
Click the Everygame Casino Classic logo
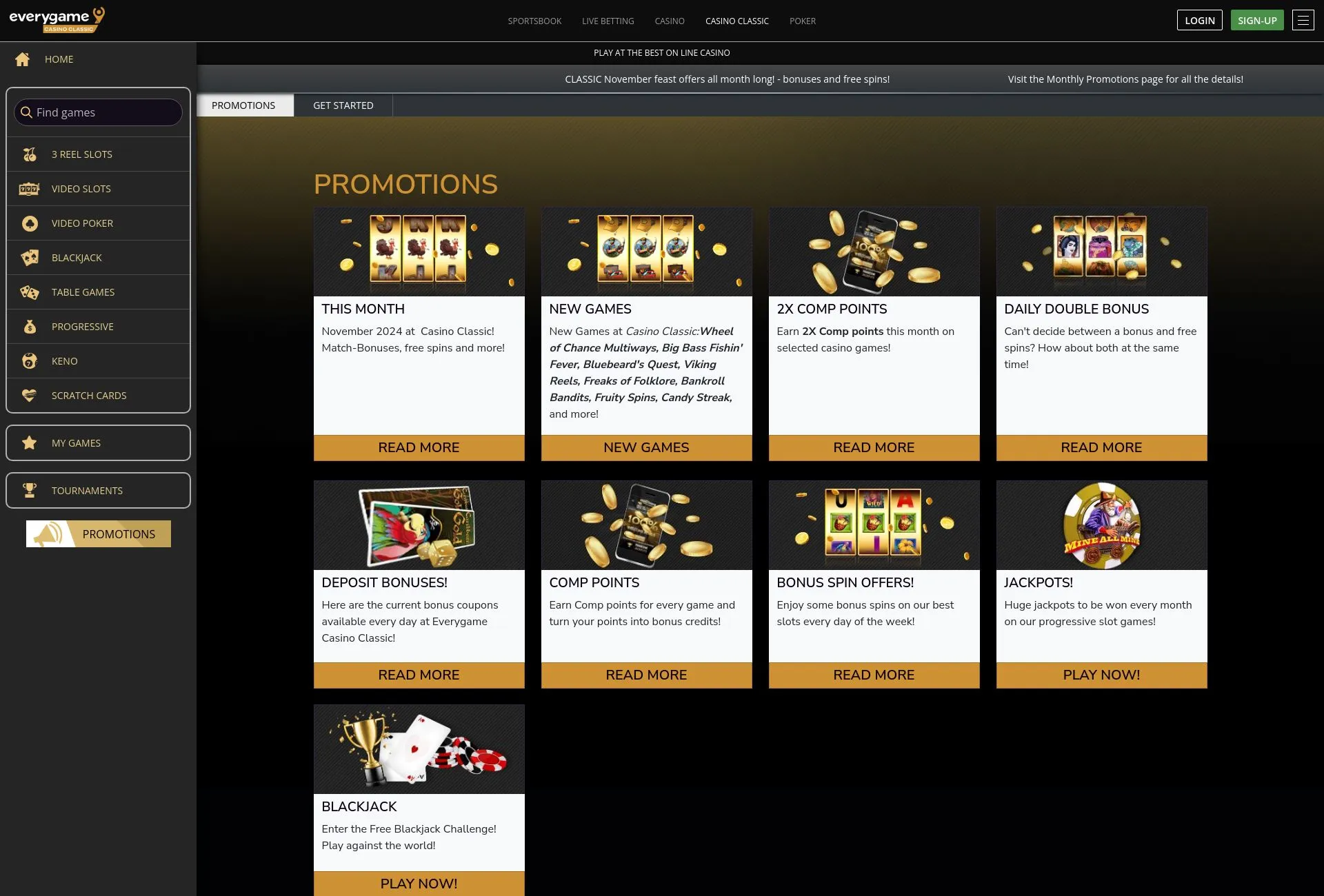pyautogui.click(x=57, y=20)
